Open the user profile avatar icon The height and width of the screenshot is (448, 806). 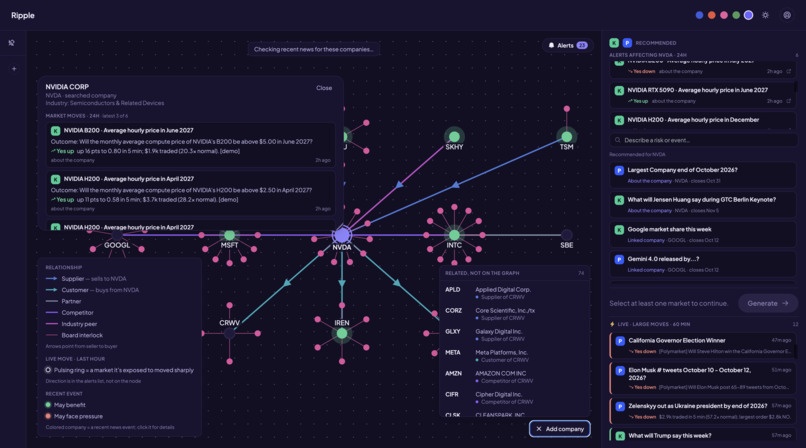coord(787,15)
